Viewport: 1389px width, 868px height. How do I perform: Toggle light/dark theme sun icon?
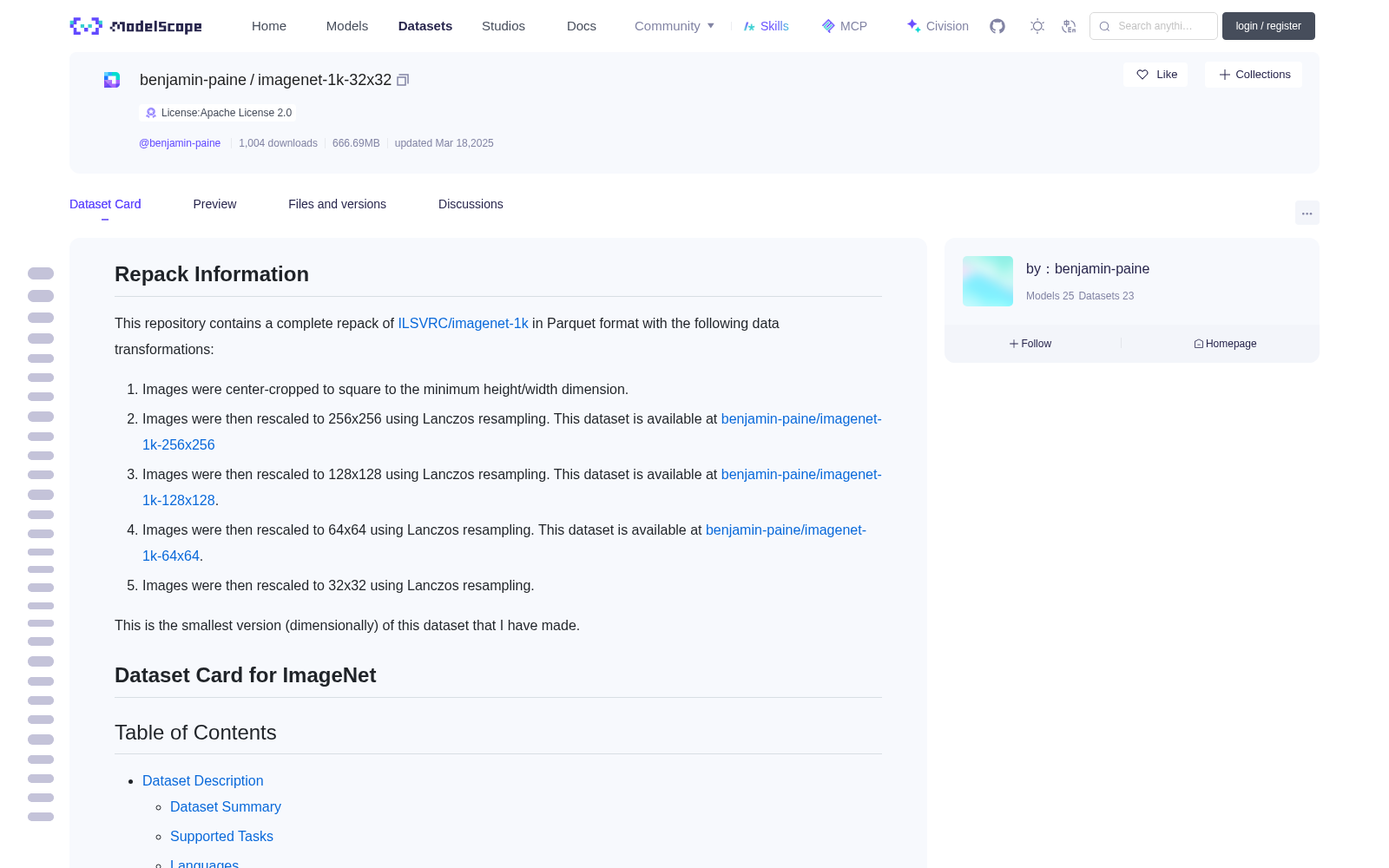coord(1037,26)
